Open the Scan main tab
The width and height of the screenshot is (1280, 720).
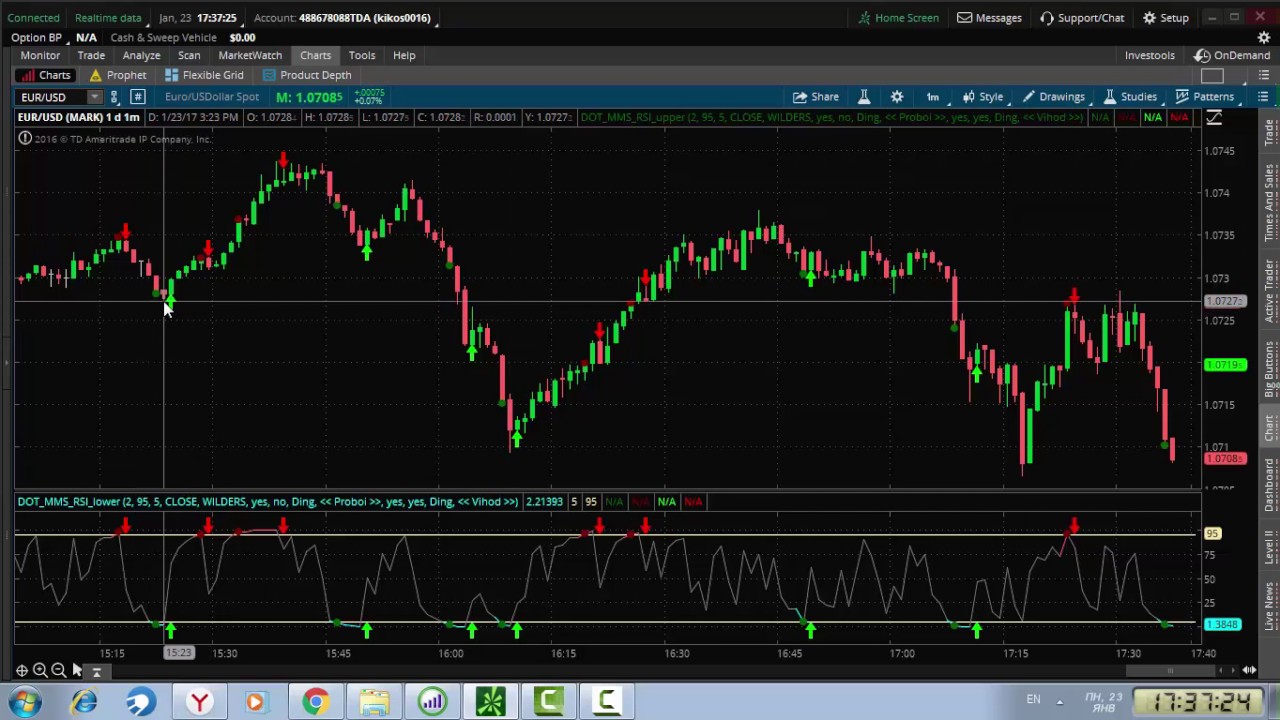click(x=189, y=55)
